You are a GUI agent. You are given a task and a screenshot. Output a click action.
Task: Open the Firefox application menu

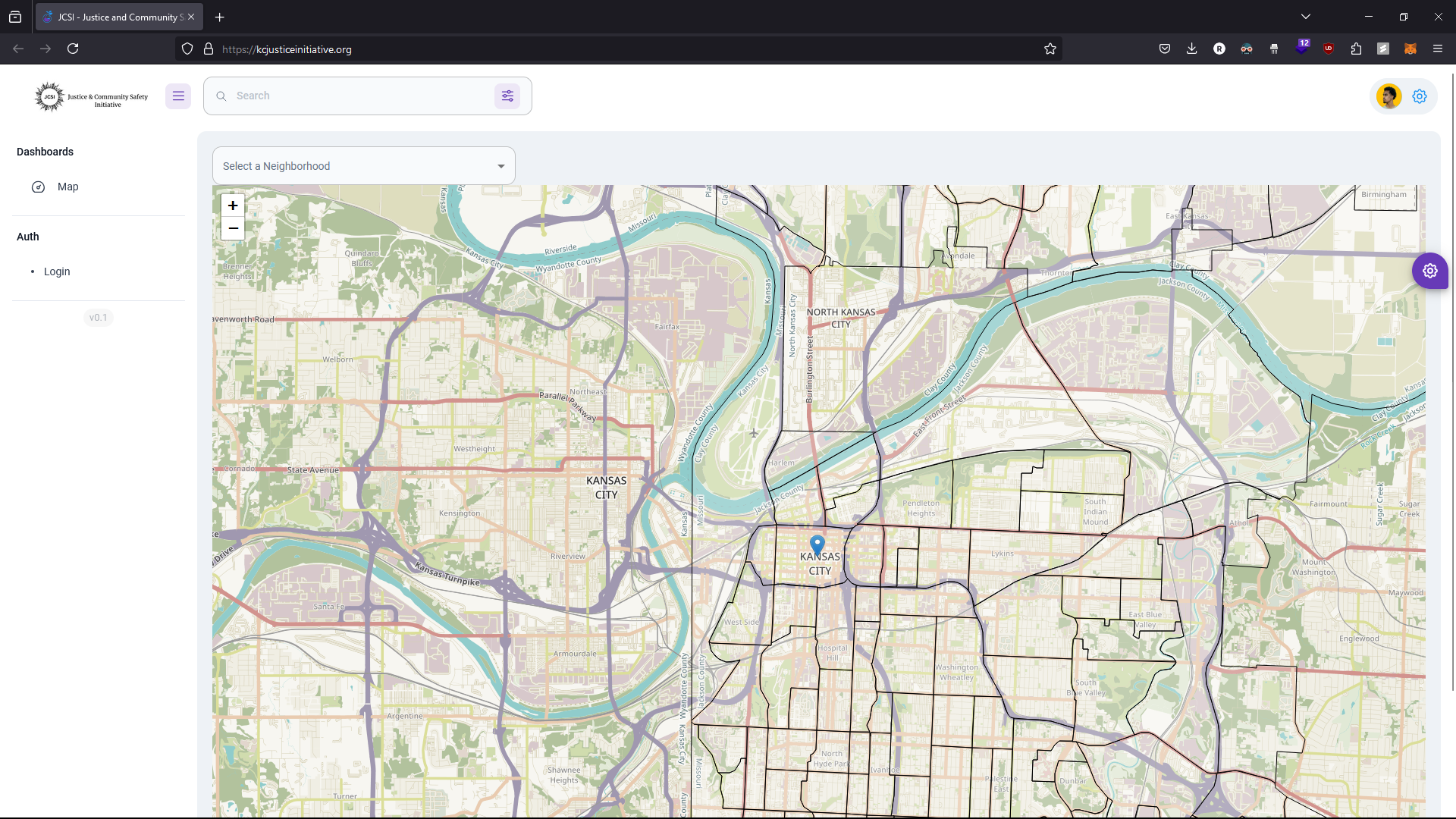[x=1438, y=49]
